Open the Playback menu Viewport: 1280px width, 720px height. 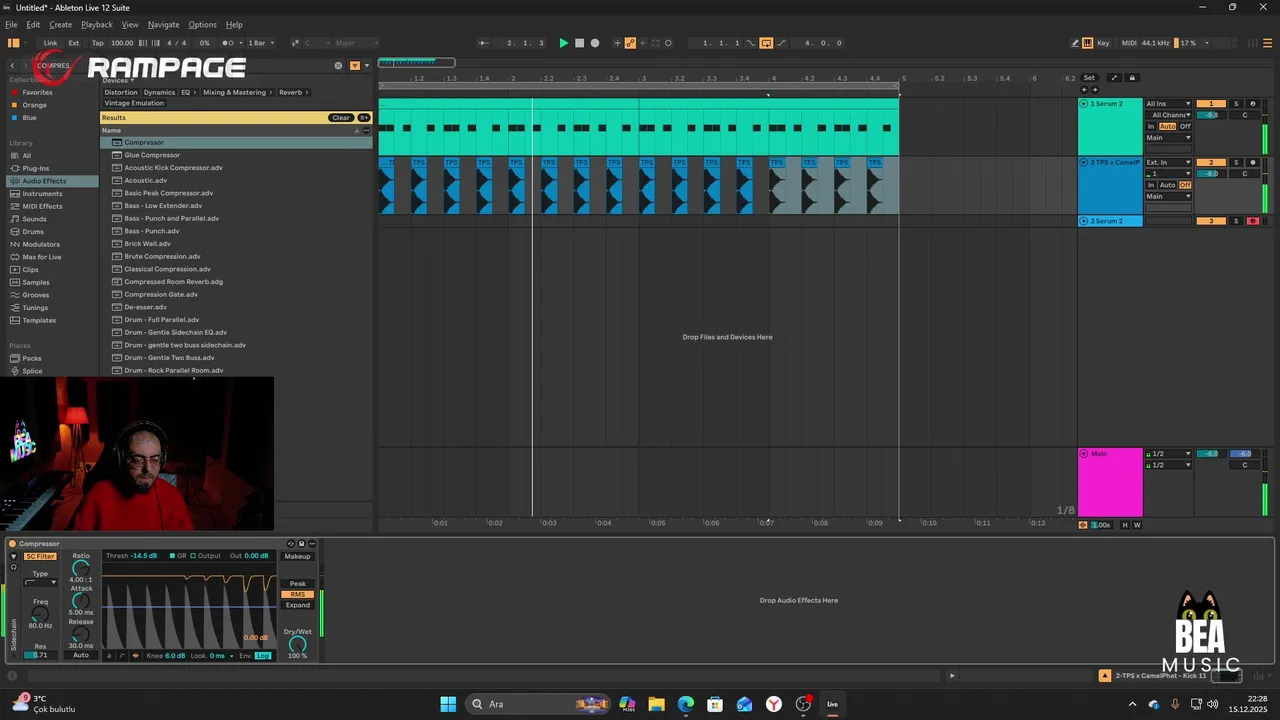(x=97, y=24)
